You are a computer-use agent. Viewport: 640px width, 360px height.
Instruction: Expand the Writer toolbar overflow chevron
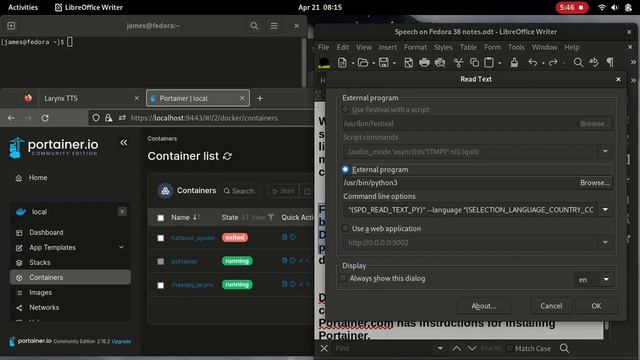coord(633,62)
